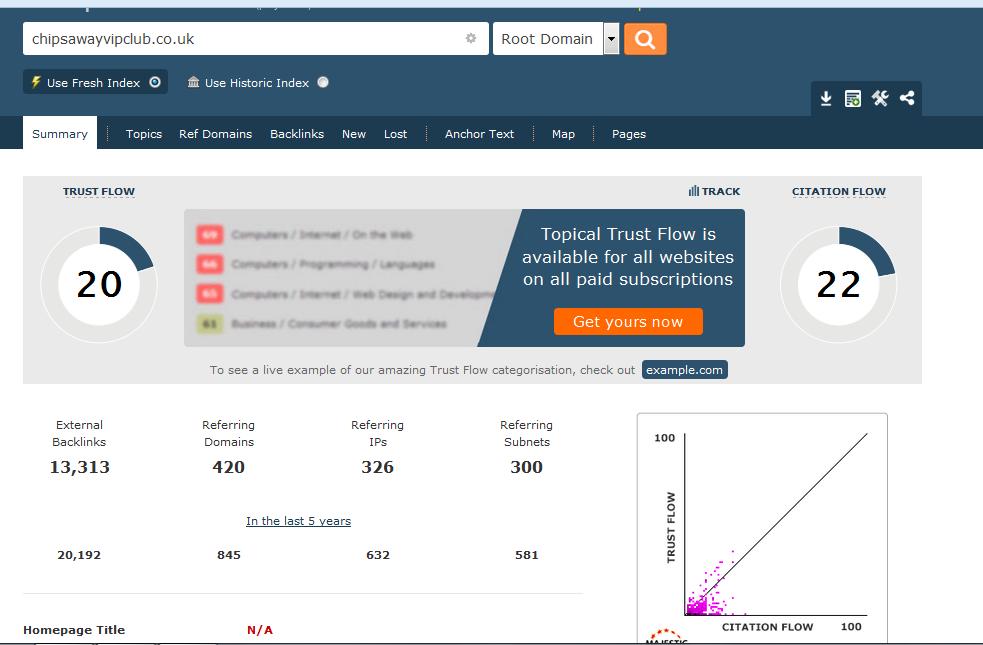
Task: Click the lightning bolt Fresh Index icon
Action: pyautogui.click(x=36, y=82)
